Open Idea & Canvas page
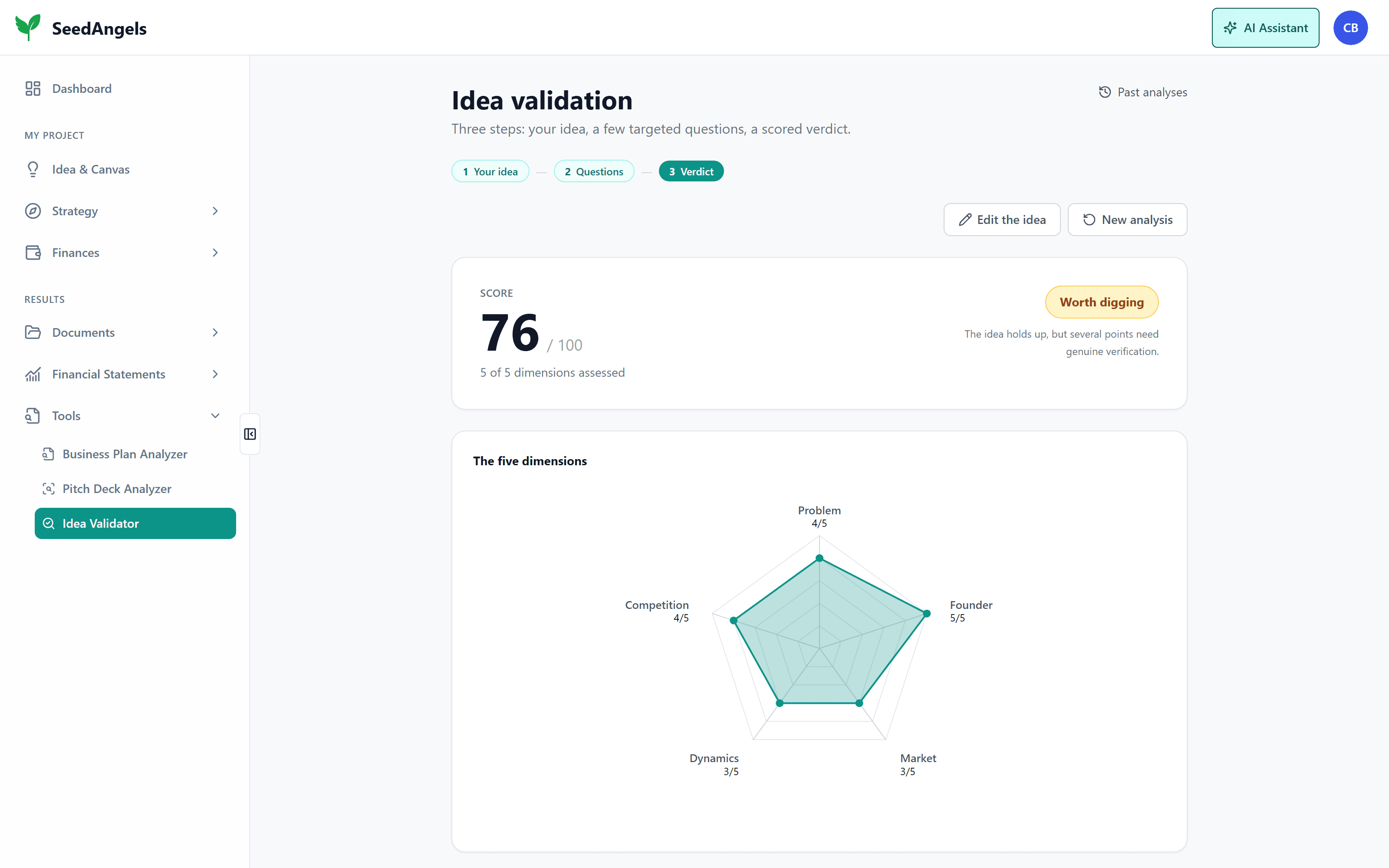Viewport: 1389px width, 868px height. coord(125,169)
